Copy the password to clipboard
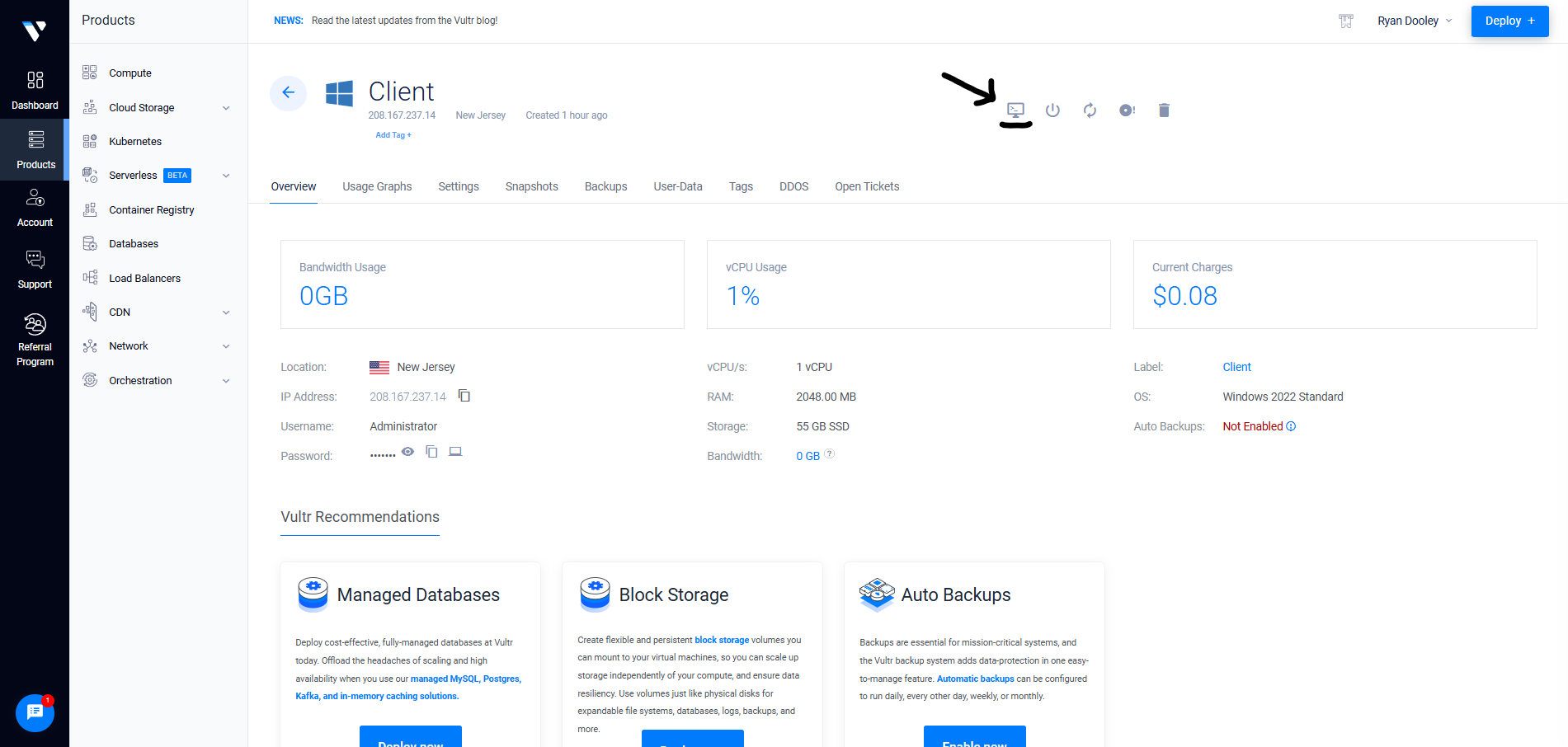Viewport: 1568px width, 747px height. coord(431,451)
